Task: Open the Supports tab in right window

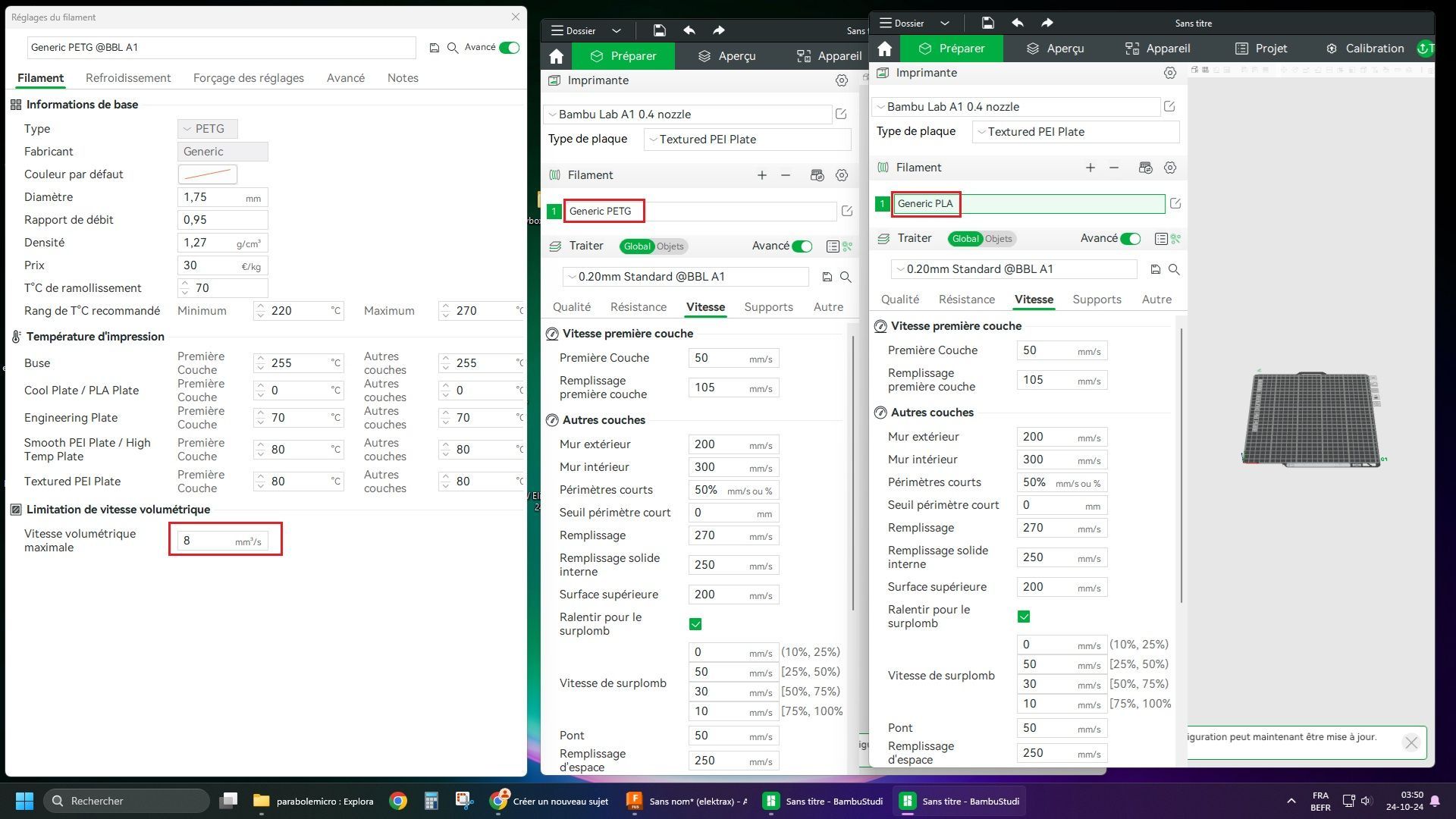Action: [1097, 300]
